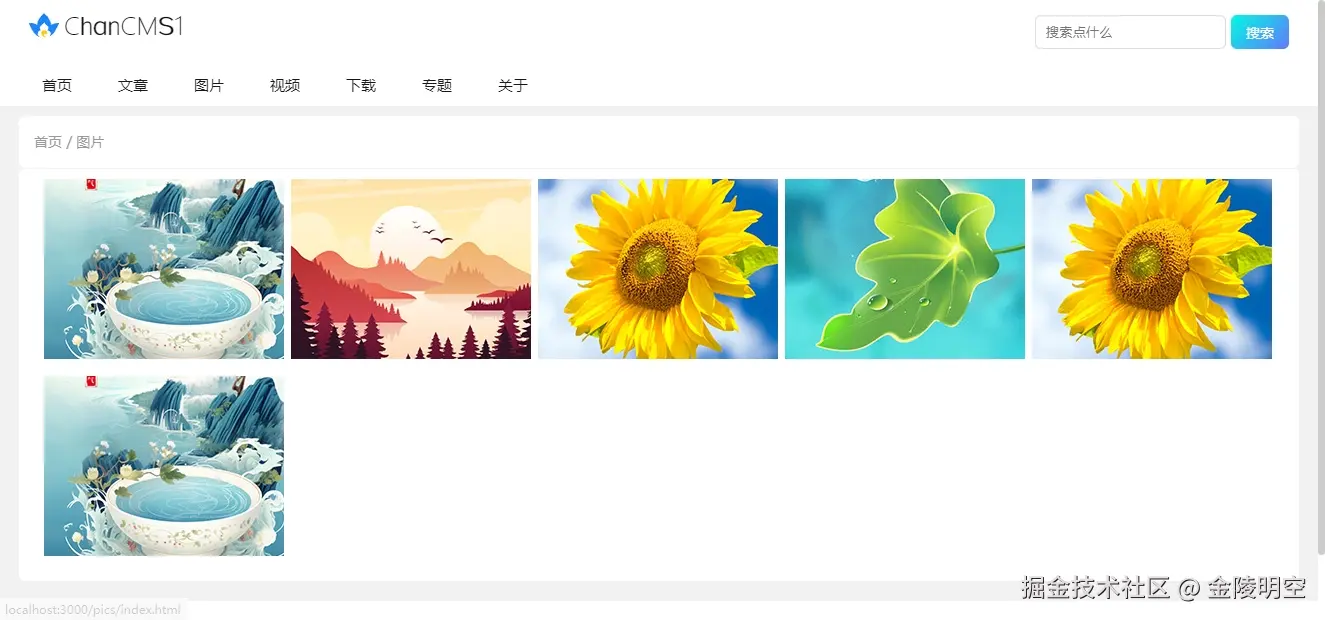The image size is (1325, 620).
Task: Open the sunset lake landscape thumbnail
Action: [x=411, y=269]
